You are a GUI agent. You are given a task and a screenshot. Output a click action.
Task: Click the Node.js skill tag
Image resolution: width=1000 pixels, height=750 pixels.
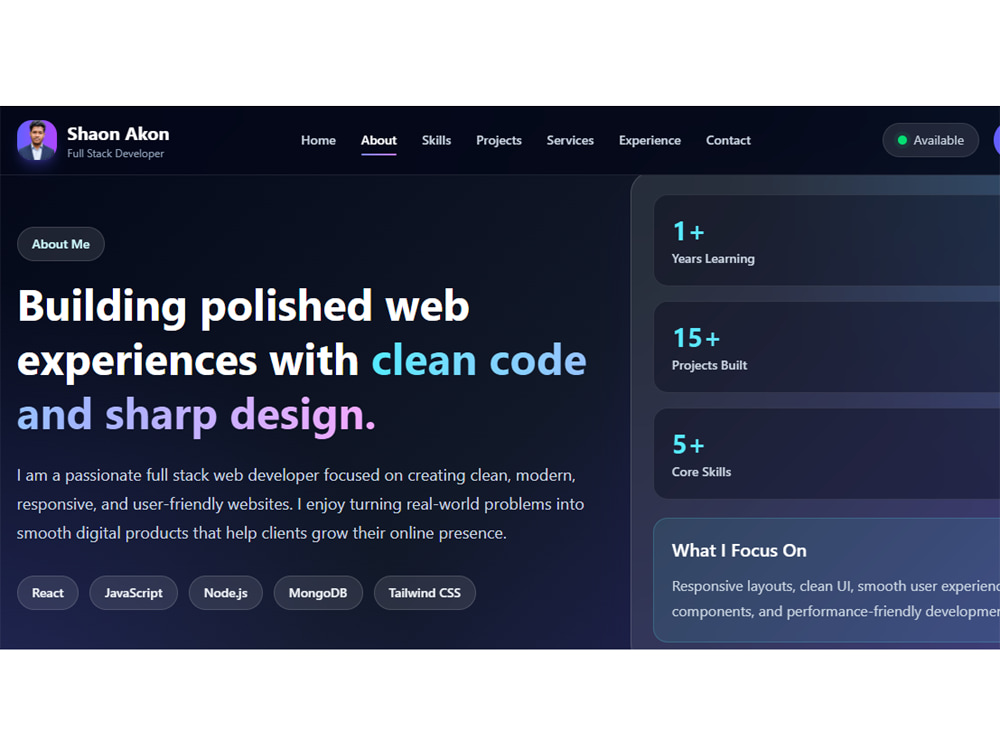point(226,593)
